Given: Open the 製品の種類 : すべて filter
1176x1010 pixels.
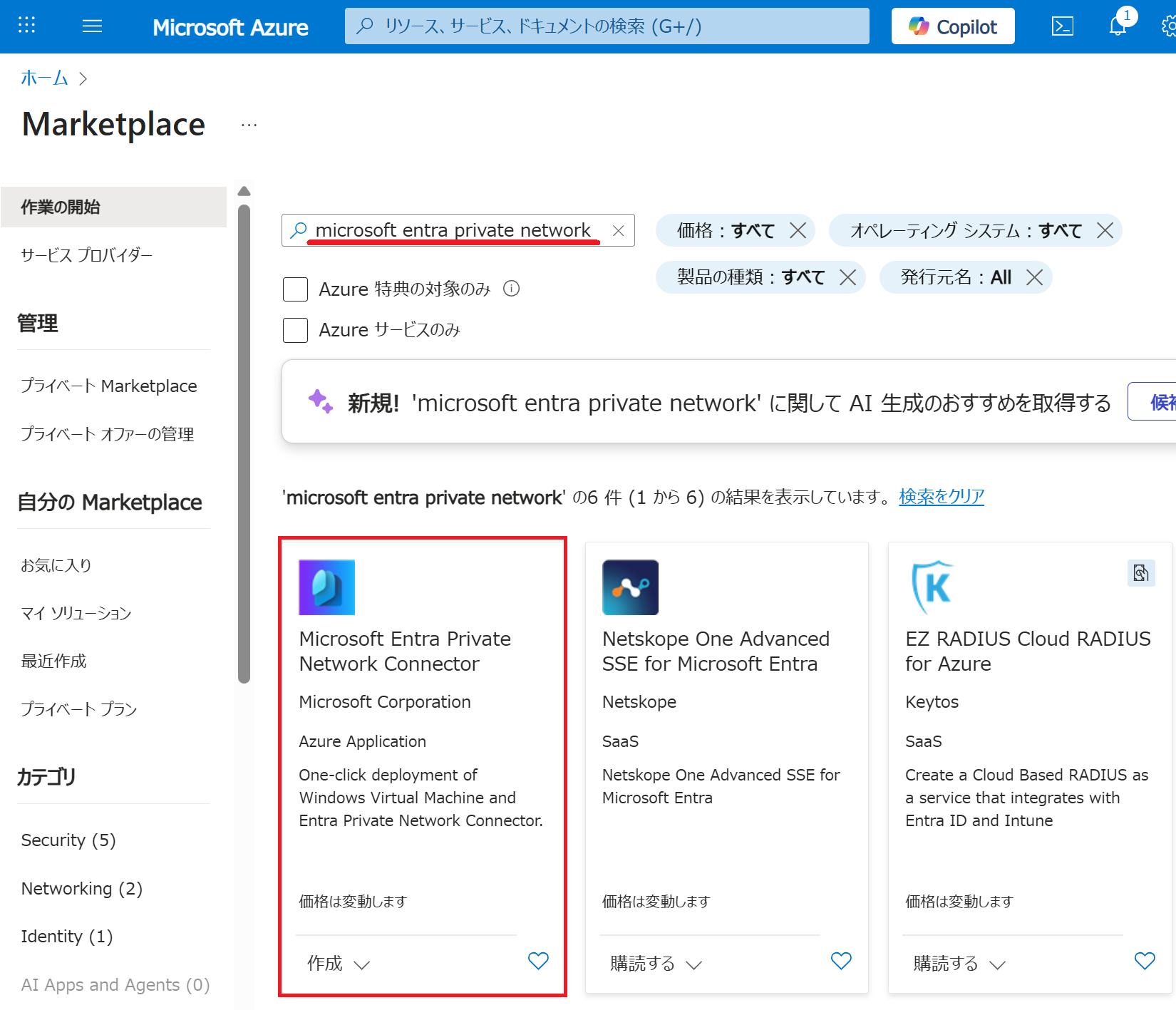Looking at the screenshot, I should tap(751, 277).
